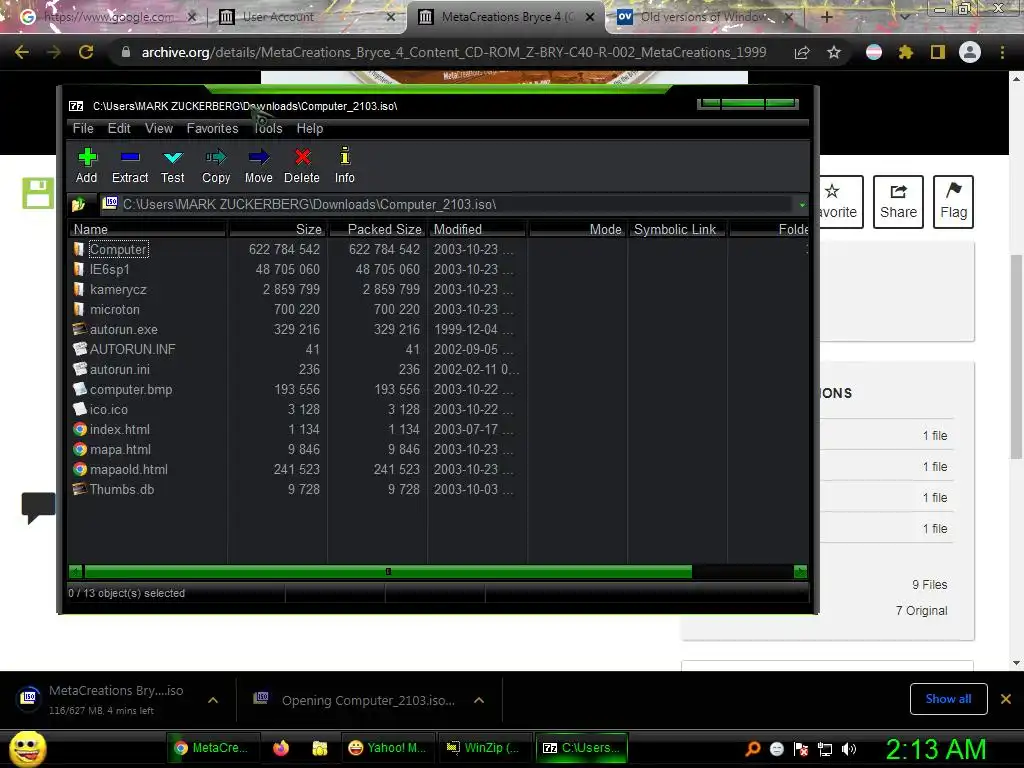Go up one folder level icon
The image size is (1024, 768).
click(78, 205)
